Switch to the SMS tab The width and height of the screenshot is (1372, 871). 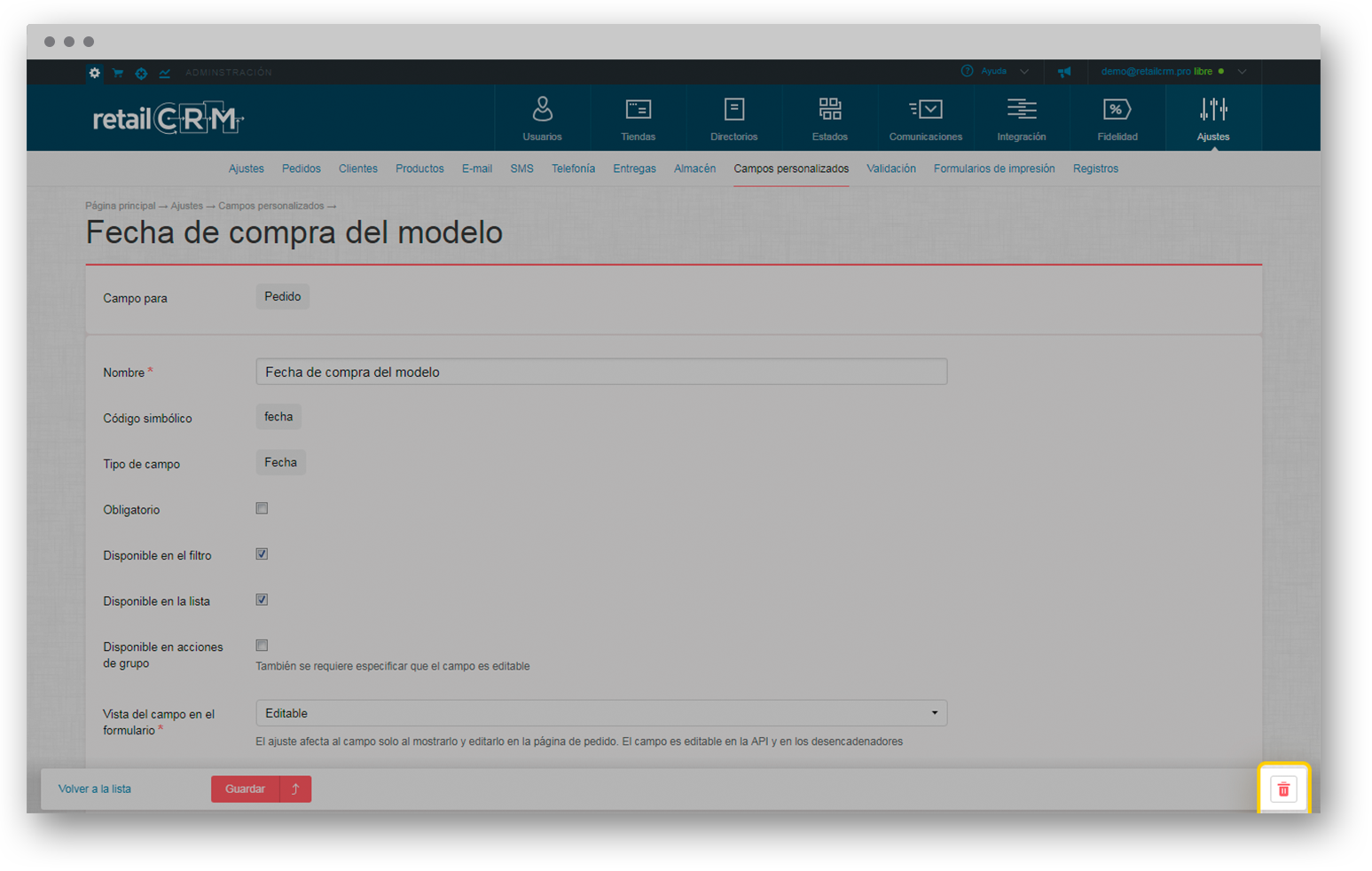(x=521, y=169)
